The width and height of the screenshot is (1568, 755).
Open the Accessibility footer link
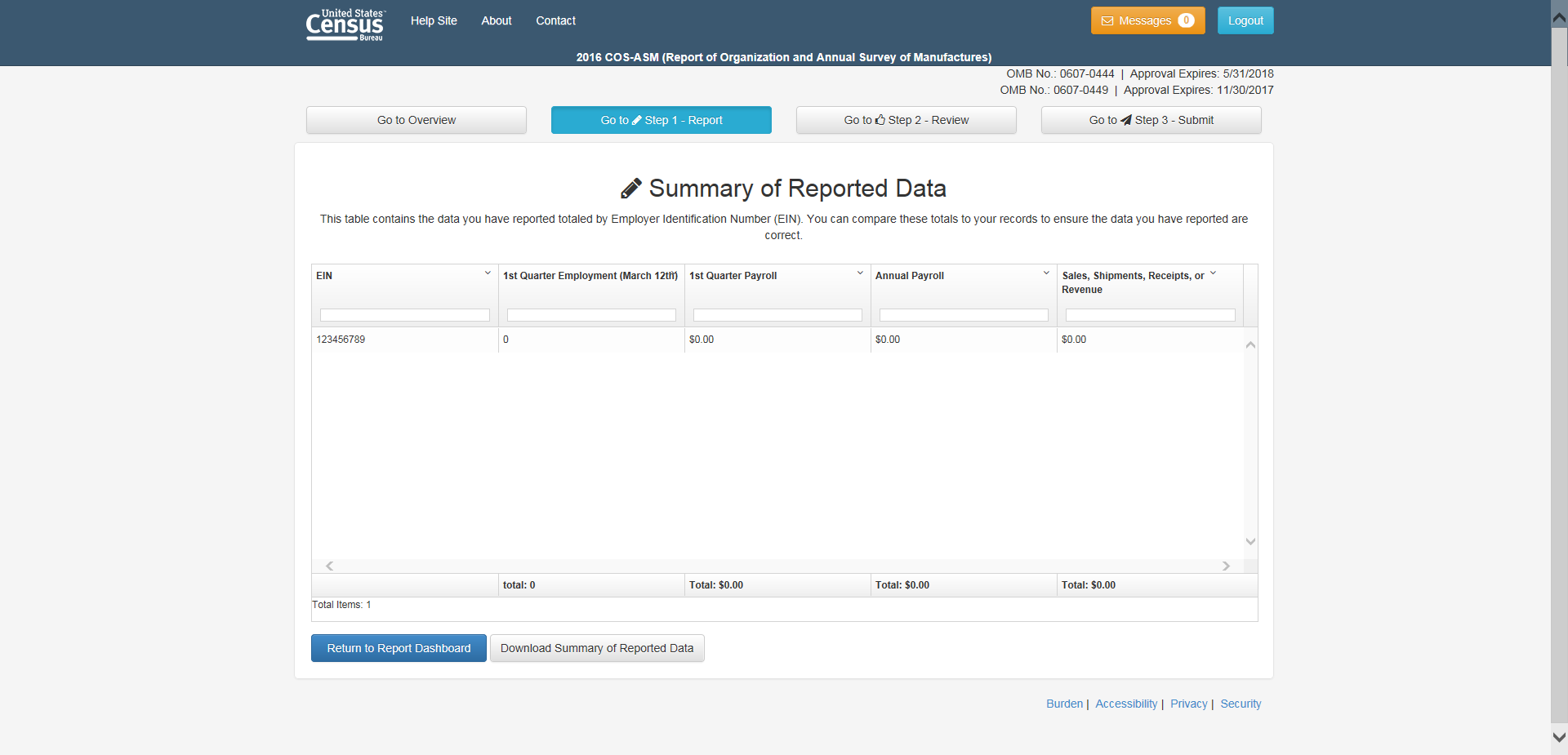(x=1125, y=704)
